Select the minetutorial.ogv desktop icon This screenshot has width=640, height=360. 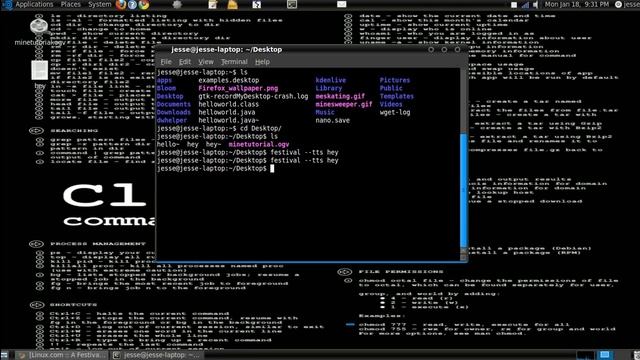[39, 31]
